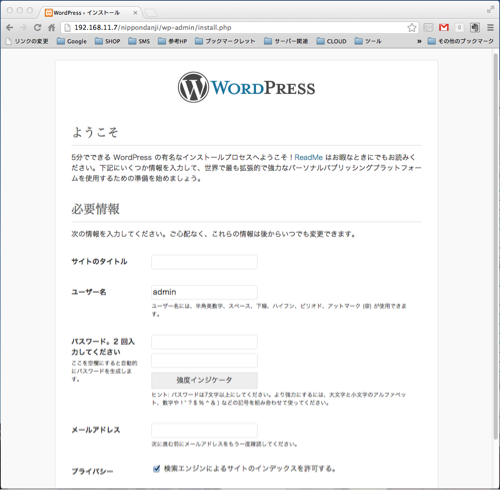
Task: Click the 強度インジケータ strength indicator
Action: tap(204, 380)
